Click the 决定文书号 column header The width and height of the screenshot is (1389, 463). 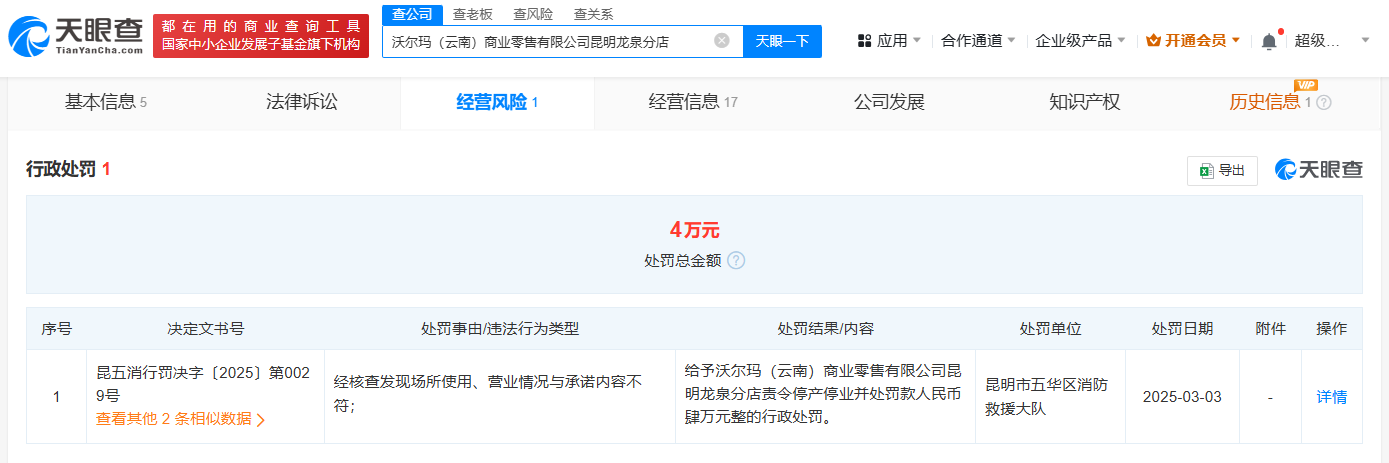point(205,328)
